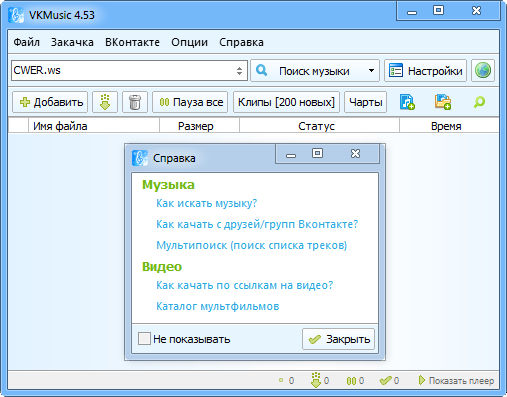Open the Файл menu

click(x=26, y=42)
